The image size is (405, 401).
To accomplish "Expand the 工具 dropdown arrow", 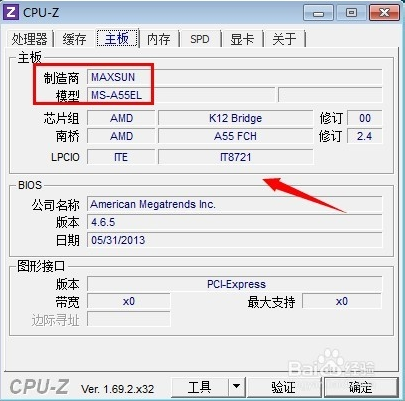I will tap(237, 387).
